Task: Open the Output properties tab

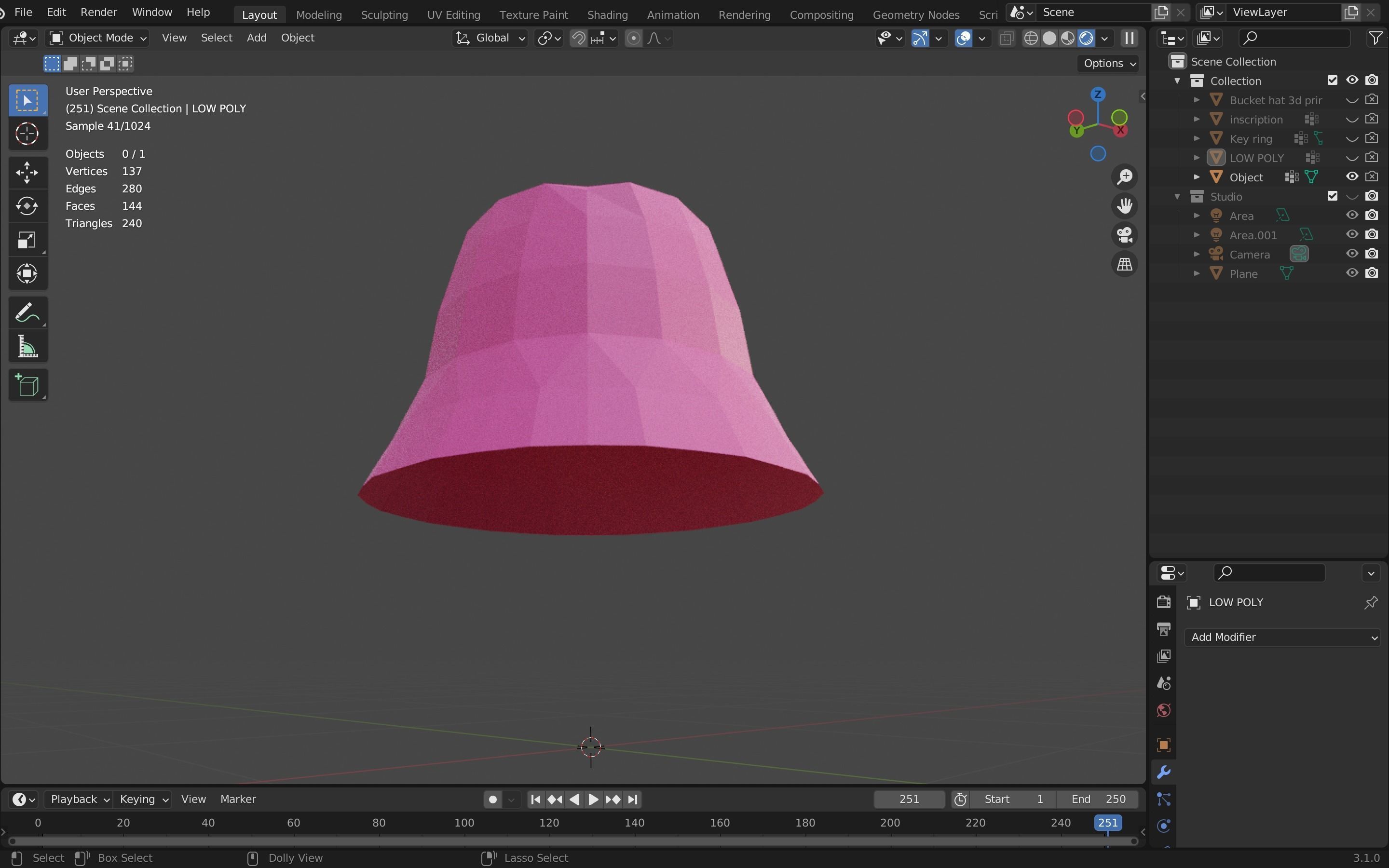Action: click(x=1163, y=629)
